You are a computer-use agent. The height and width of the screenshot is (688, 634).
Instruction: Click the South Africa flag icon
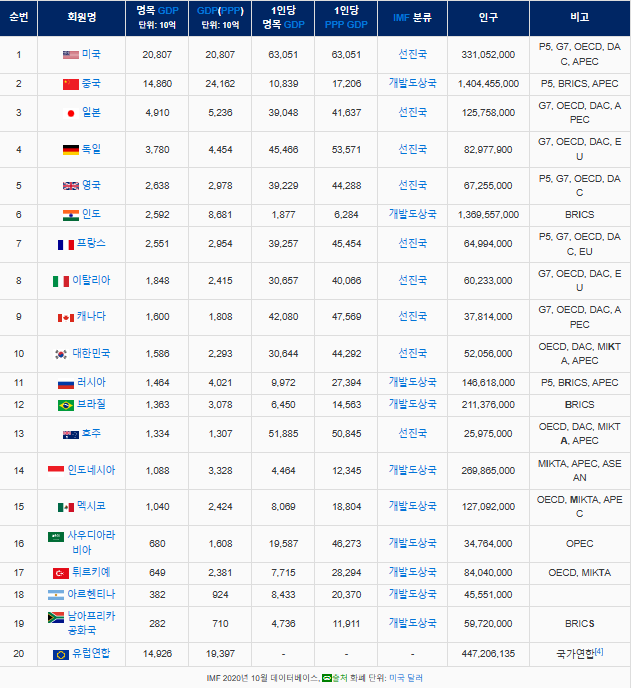click(56, 617)
